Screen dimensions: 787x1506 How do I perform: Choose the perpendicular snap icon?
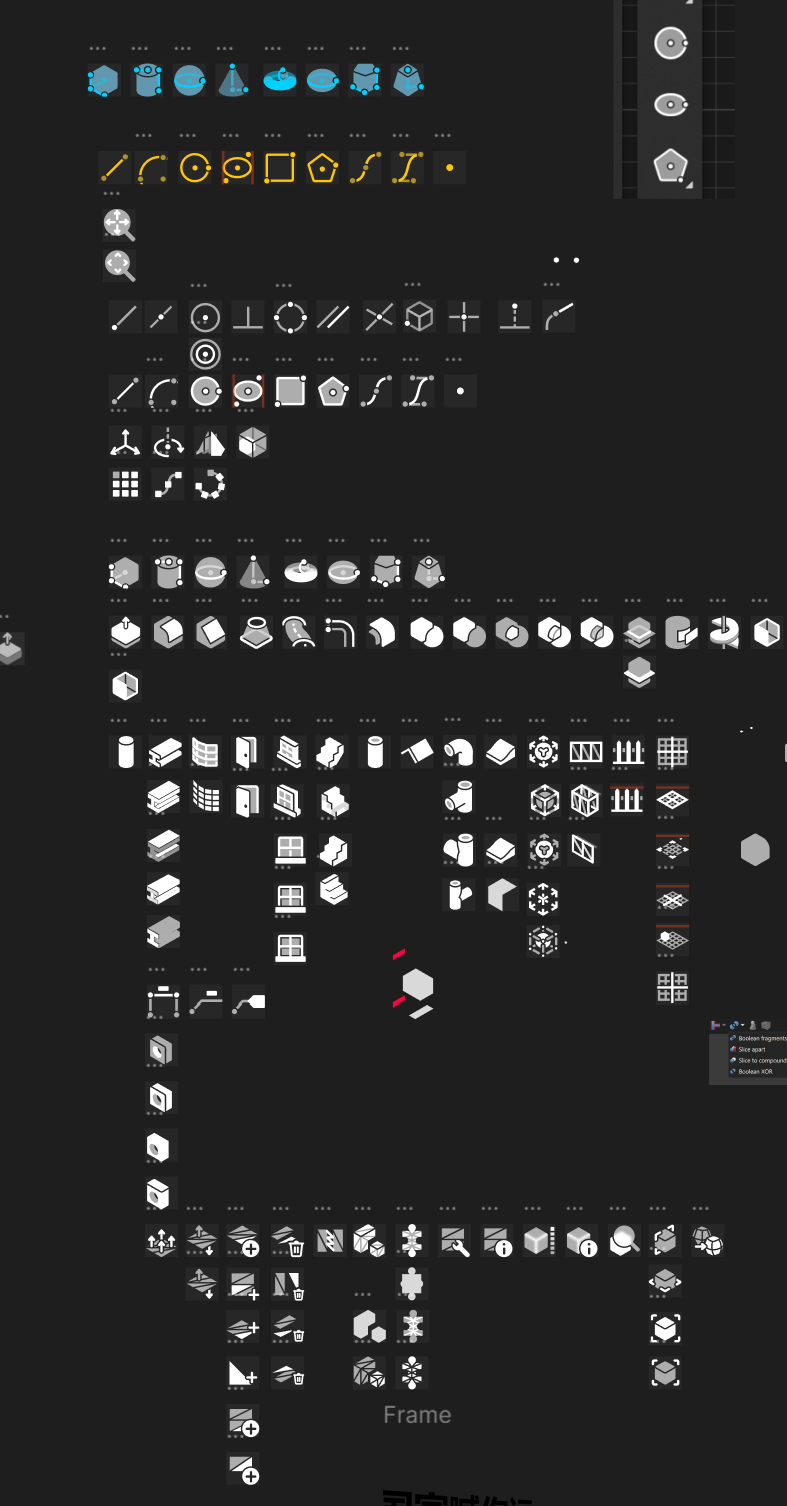pos(247,318)
